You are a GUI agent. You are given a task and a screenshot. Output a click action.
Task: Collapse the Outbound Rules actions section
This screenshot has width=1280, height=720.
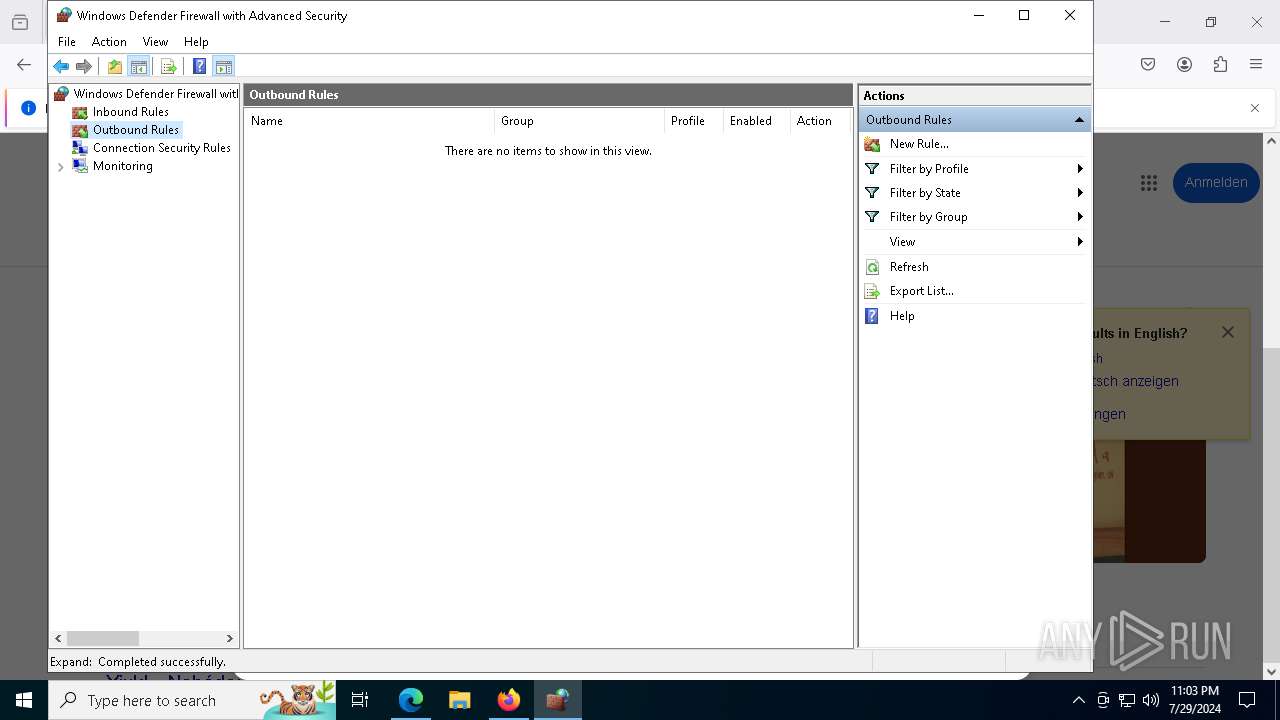click(1079, 120)
